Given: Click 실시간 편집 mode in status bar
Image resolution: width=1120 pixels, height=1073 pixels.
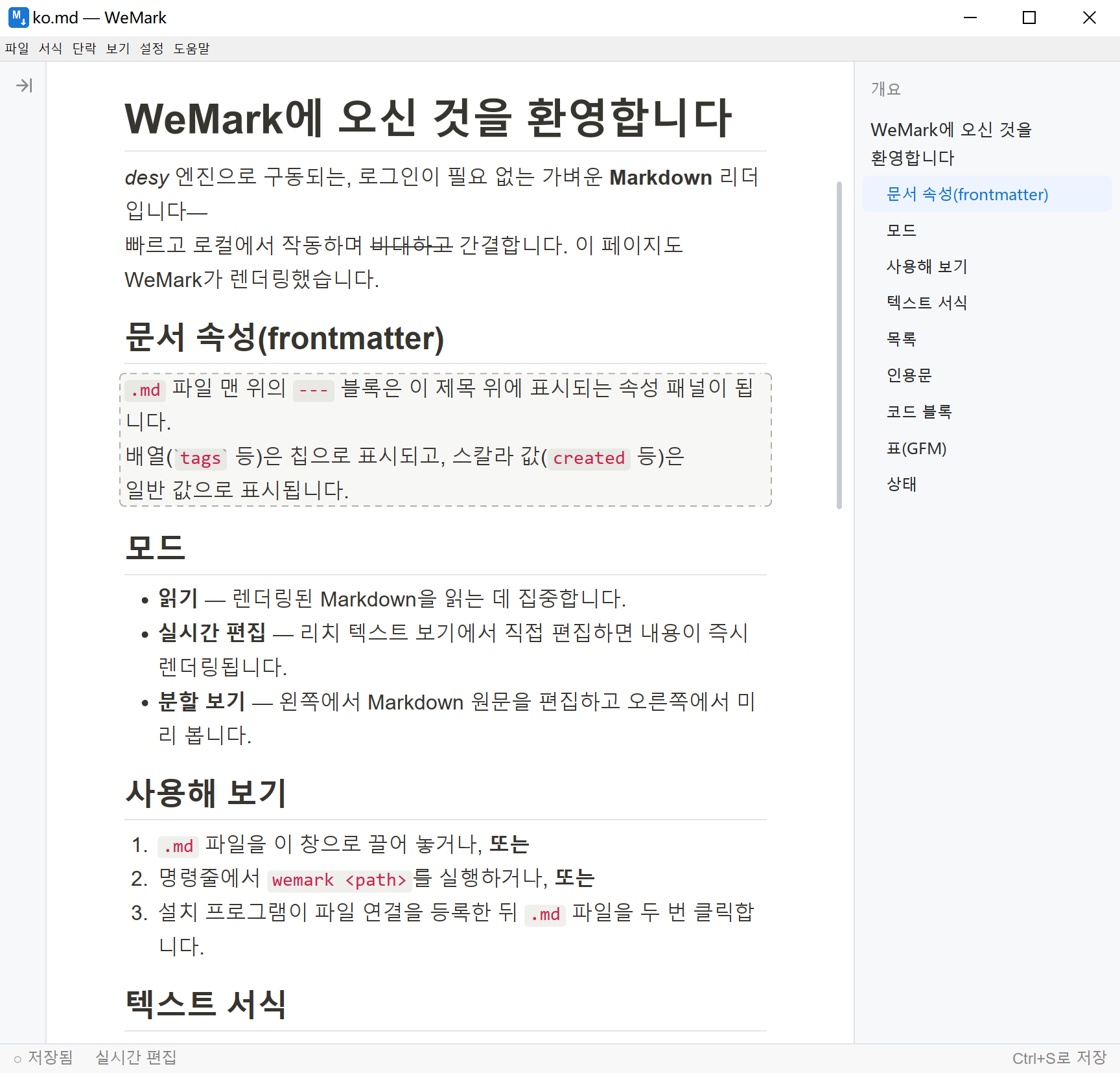Looking at the screenshot, I should pyautogui.click(x=136, y=1057).
